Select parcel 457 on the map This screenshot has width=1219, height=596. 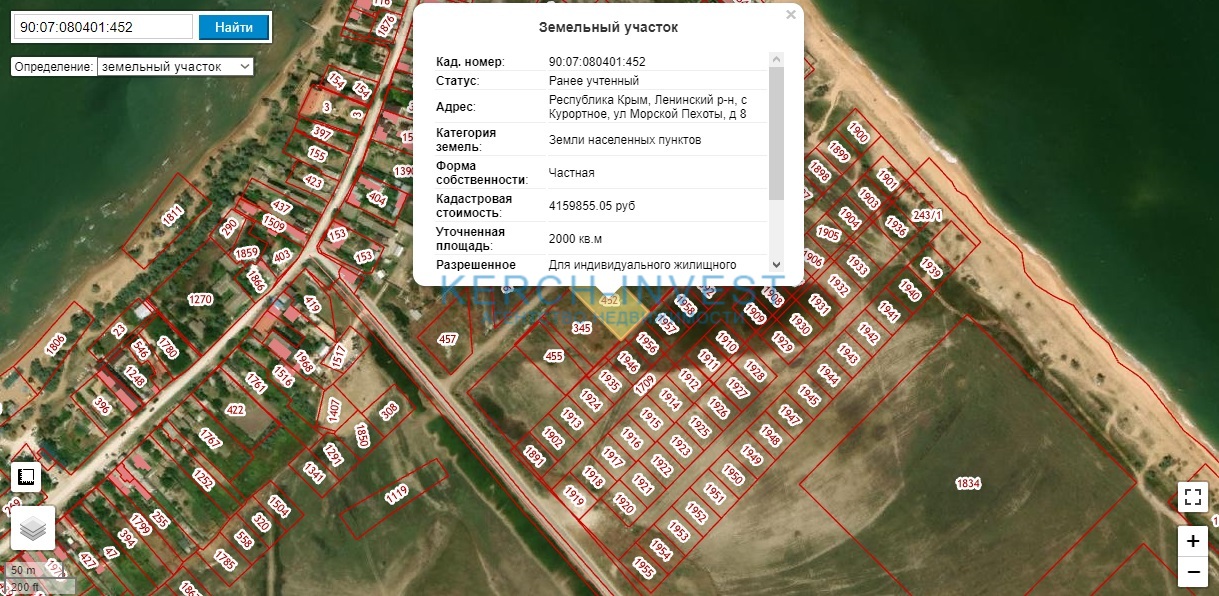pyautogui.click(x=447, y=340)
